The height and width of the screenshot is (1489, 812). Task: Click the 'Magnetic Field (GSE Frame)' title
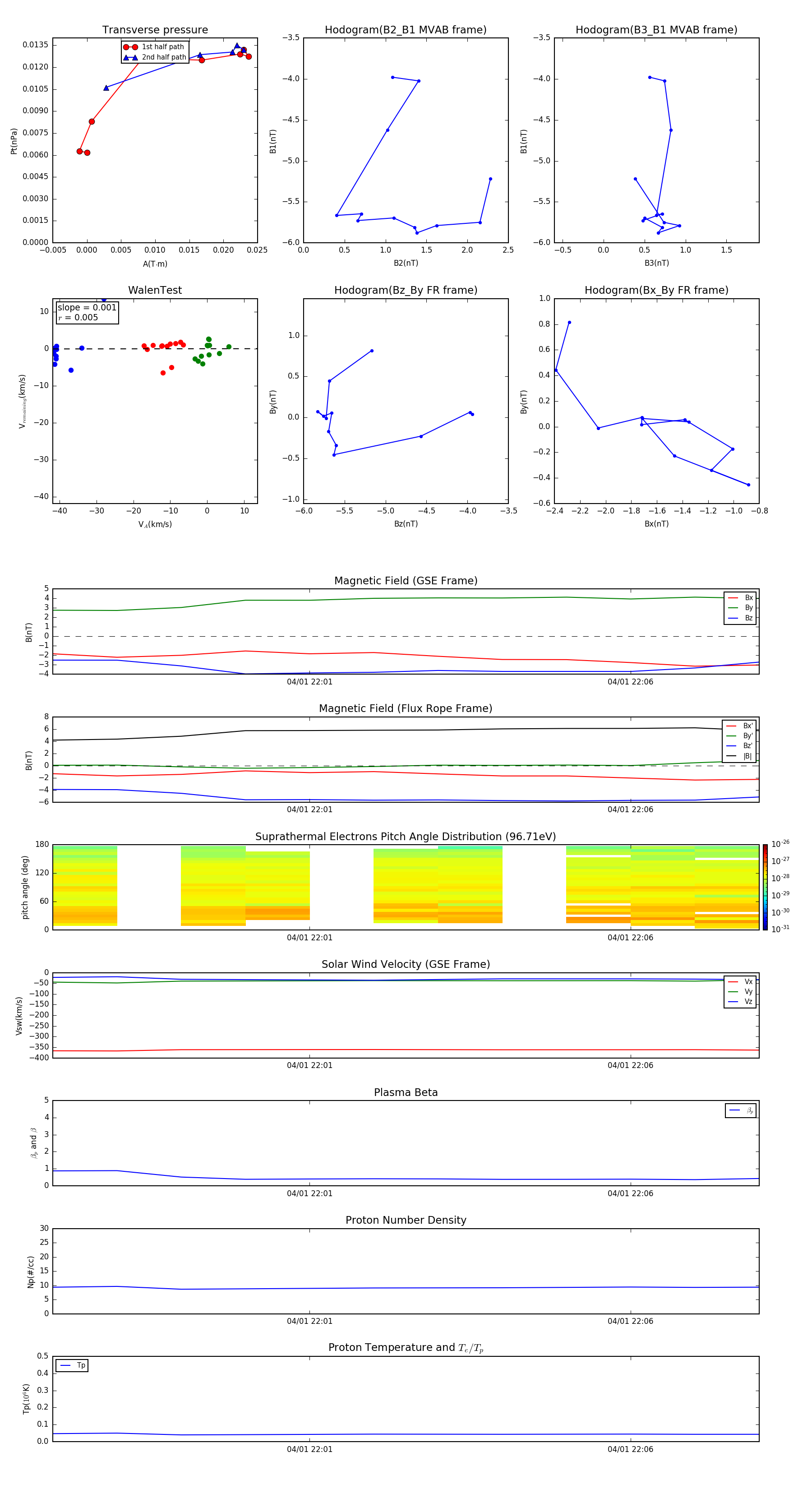pos(406,581)
